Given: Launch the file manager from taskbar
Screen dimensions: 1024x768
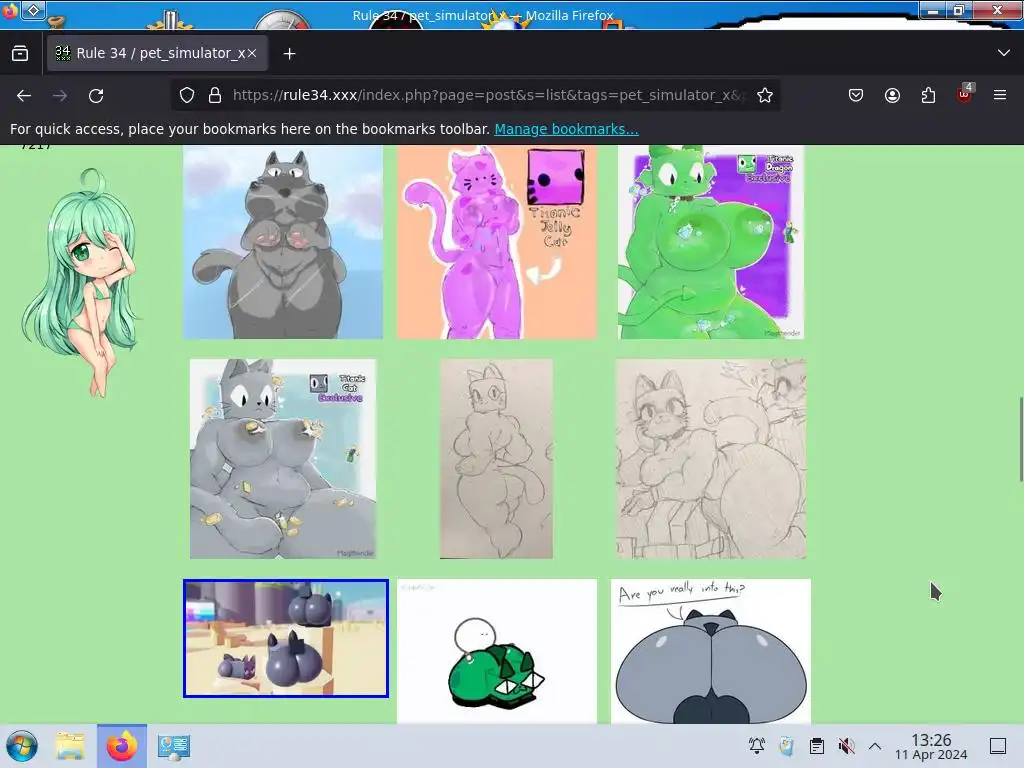Looking at the screenshot, I should click(x=70, y=746).
